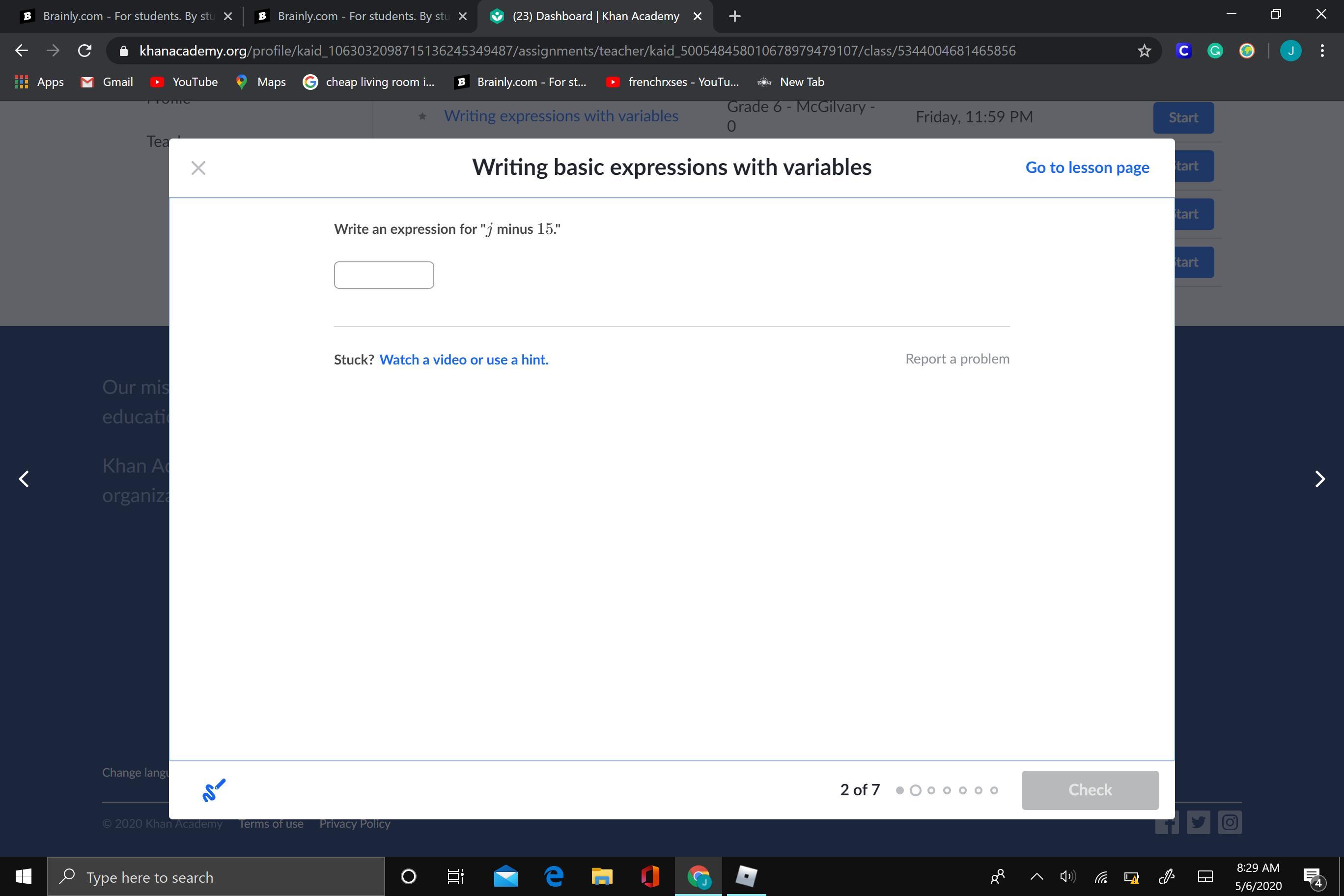1344x896 pixels.
Task: Click the expression answer input box
Action: click(x=384, y=275)
